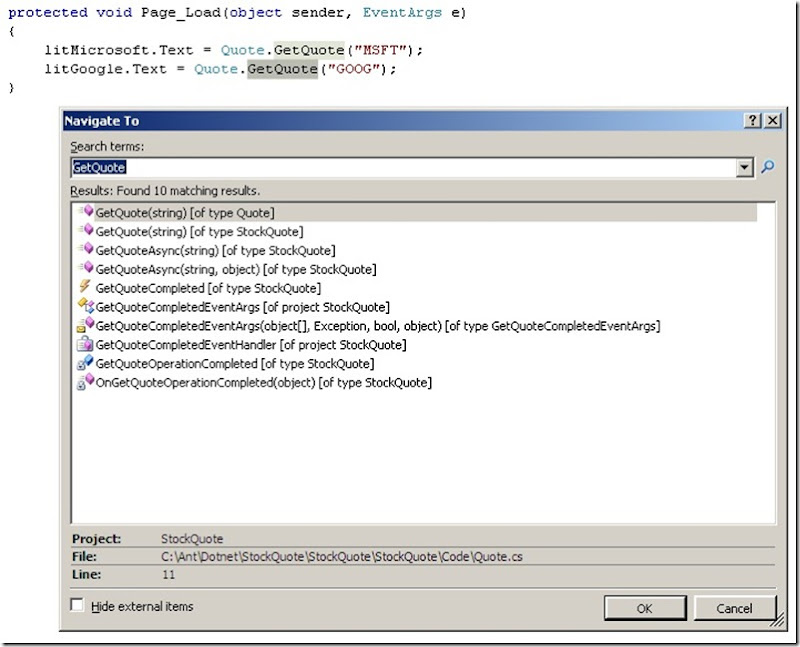Image resolution: width=800 pixels, height=647 pixels.
Task: Select result GetQuote(string) [of type StockQuote]
Action: 199,232
